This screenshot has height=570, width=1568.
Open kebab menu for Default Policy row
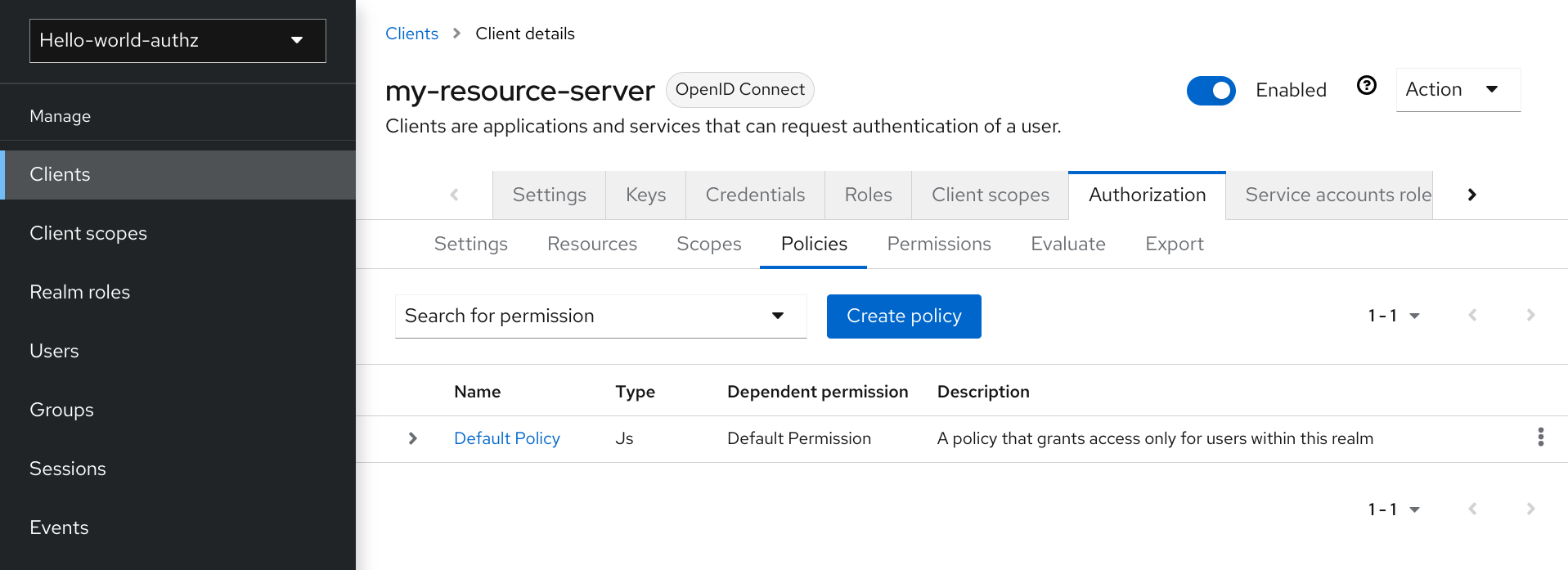[1540, 437]
